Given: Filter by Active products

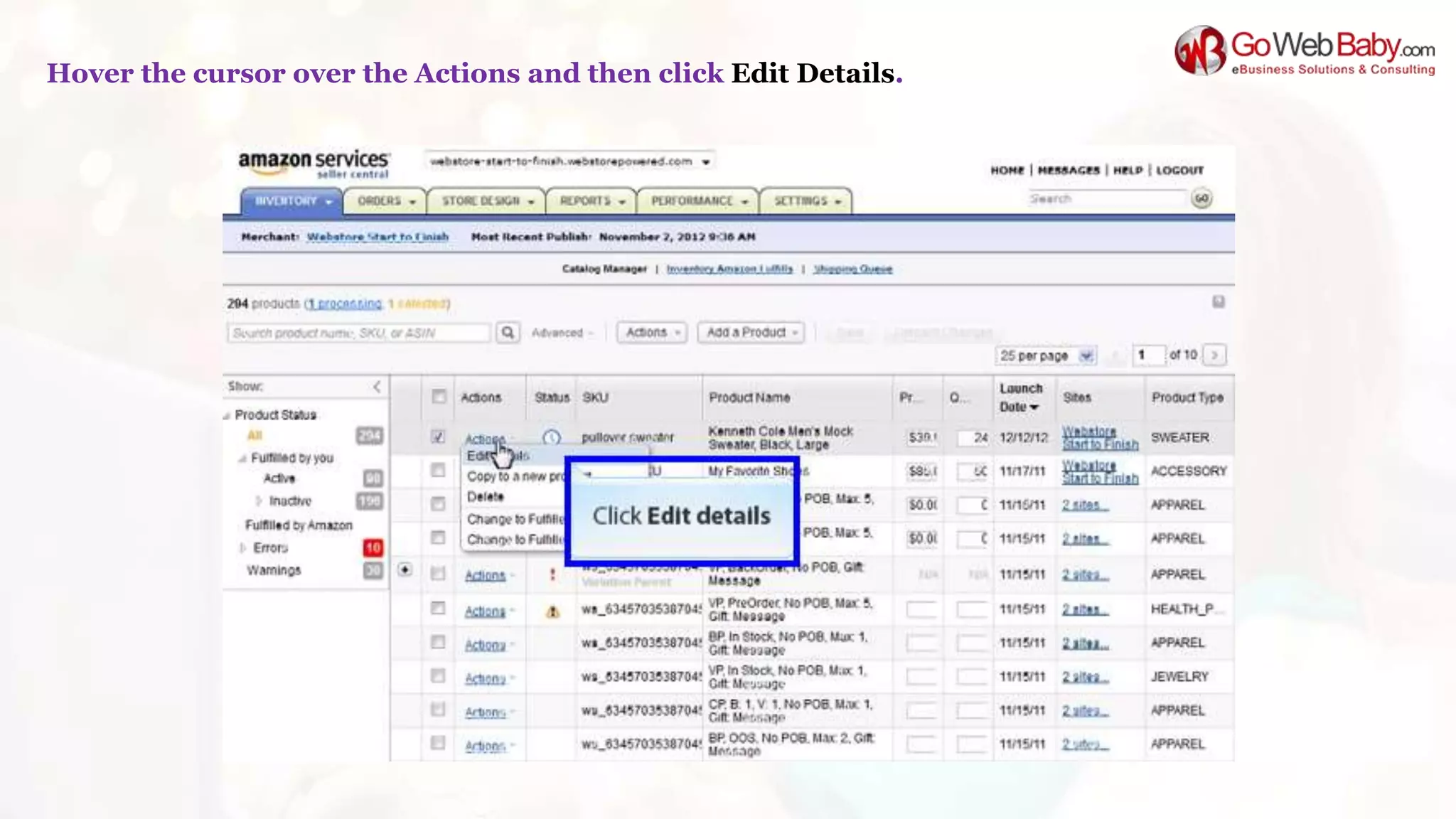Looking at the screenshot, I should [279, 478].
